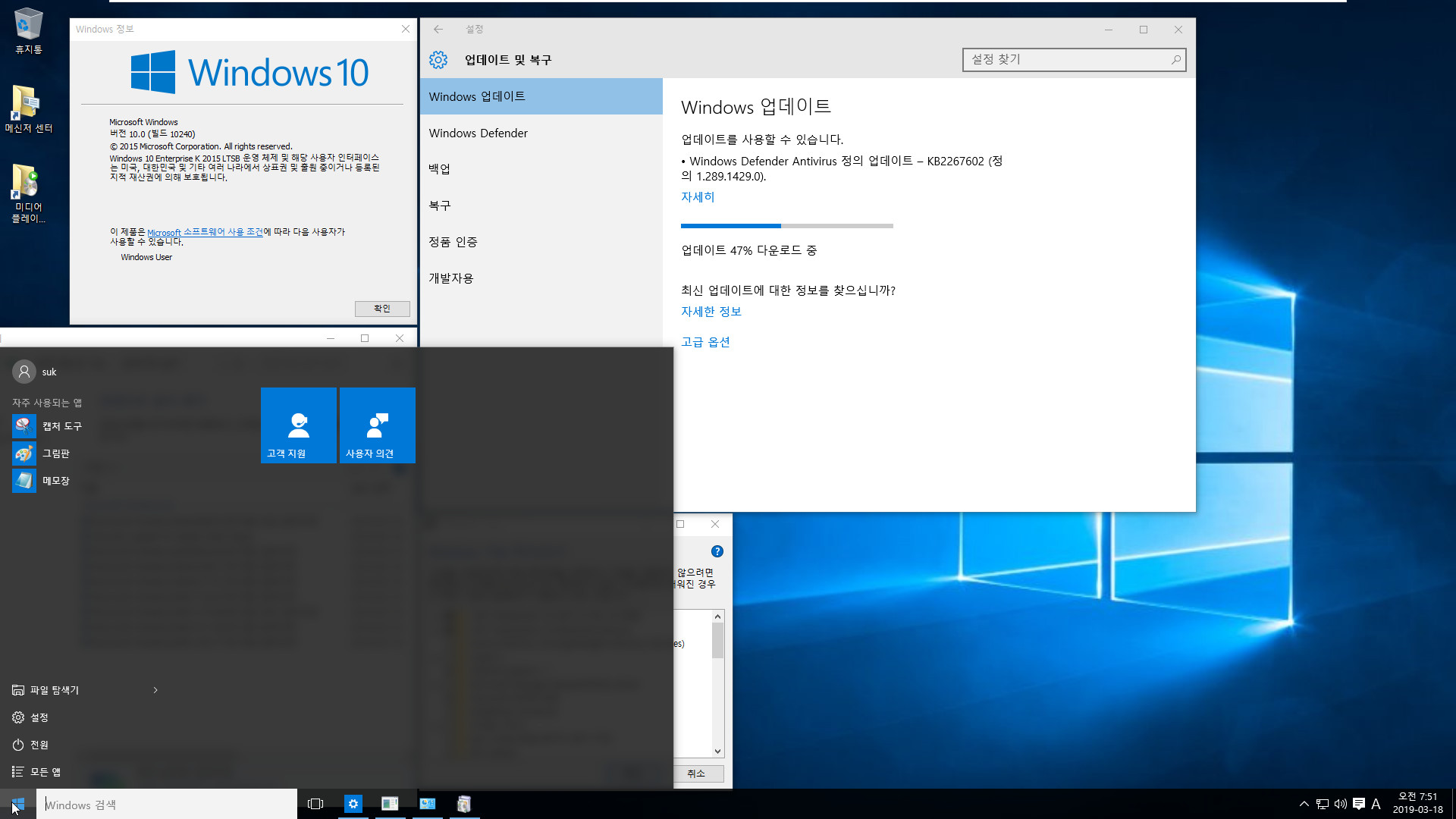Click the search magnifier in 설정 찾기 box

point(1175,59)
